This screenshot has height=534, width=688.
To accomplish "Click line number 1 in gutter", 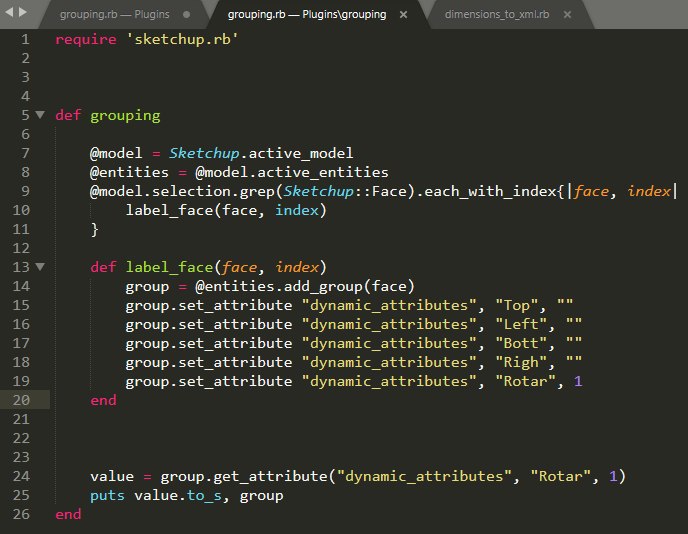I will point(25,39).
